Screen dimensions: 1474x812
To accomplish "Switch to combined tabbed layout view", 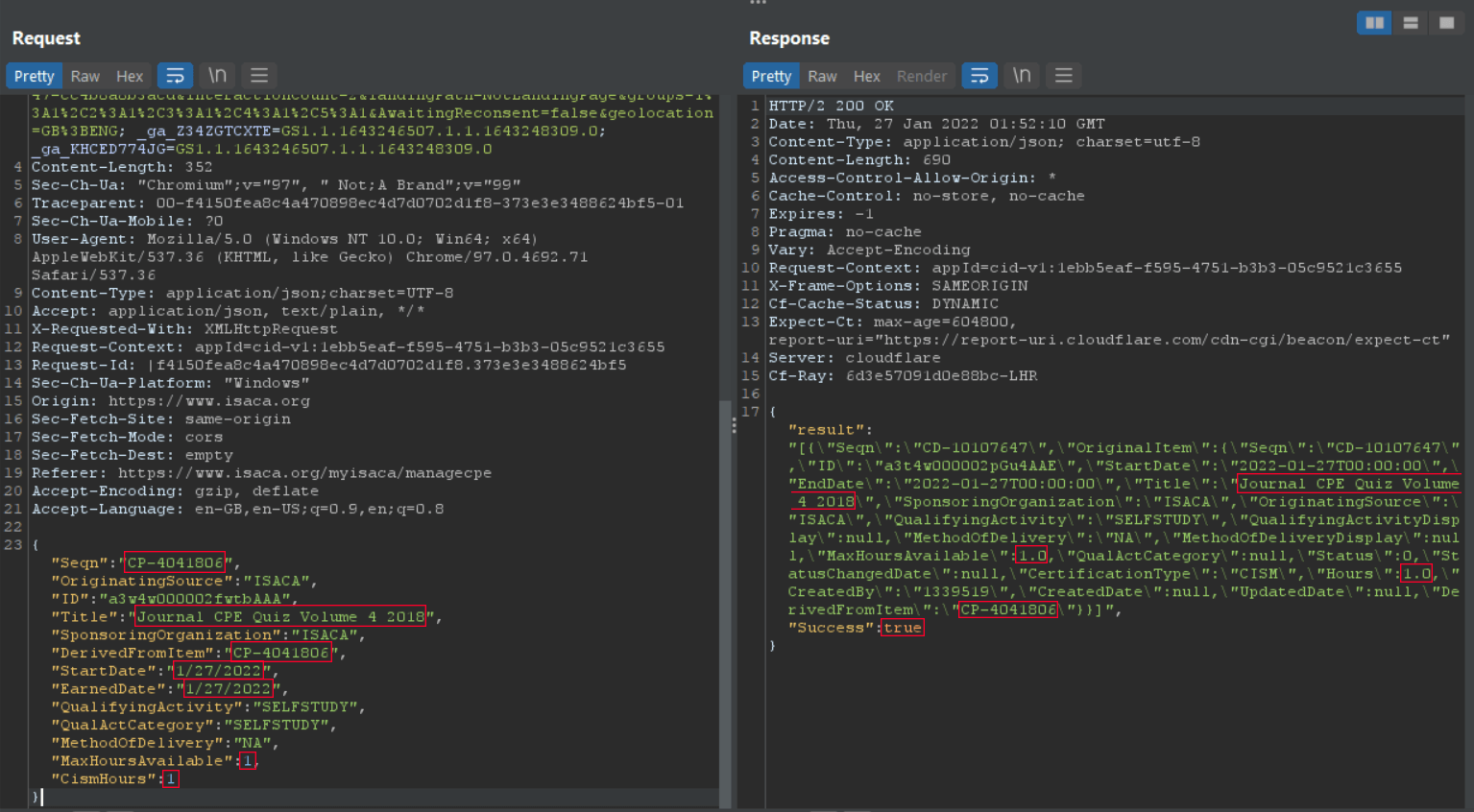I will coord(1446,23).
